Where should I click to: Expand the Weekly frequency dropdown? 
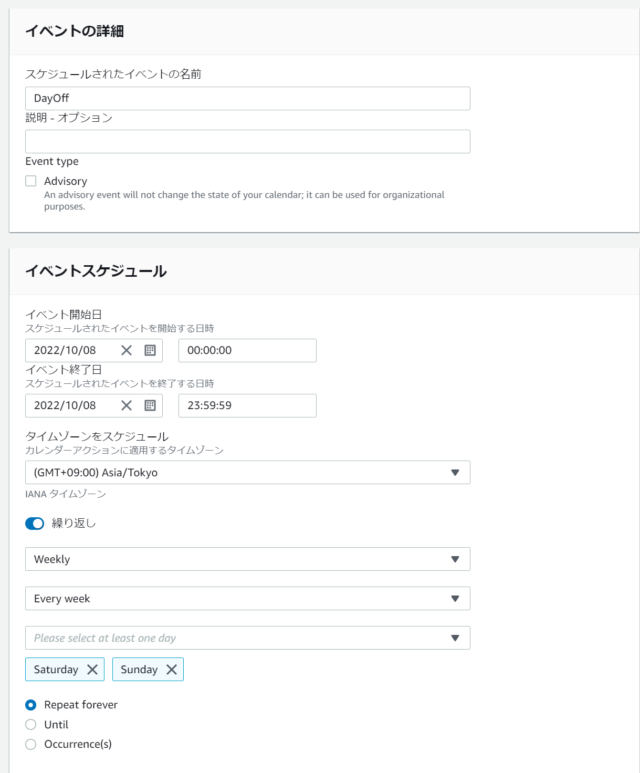[x=248, y=559]
